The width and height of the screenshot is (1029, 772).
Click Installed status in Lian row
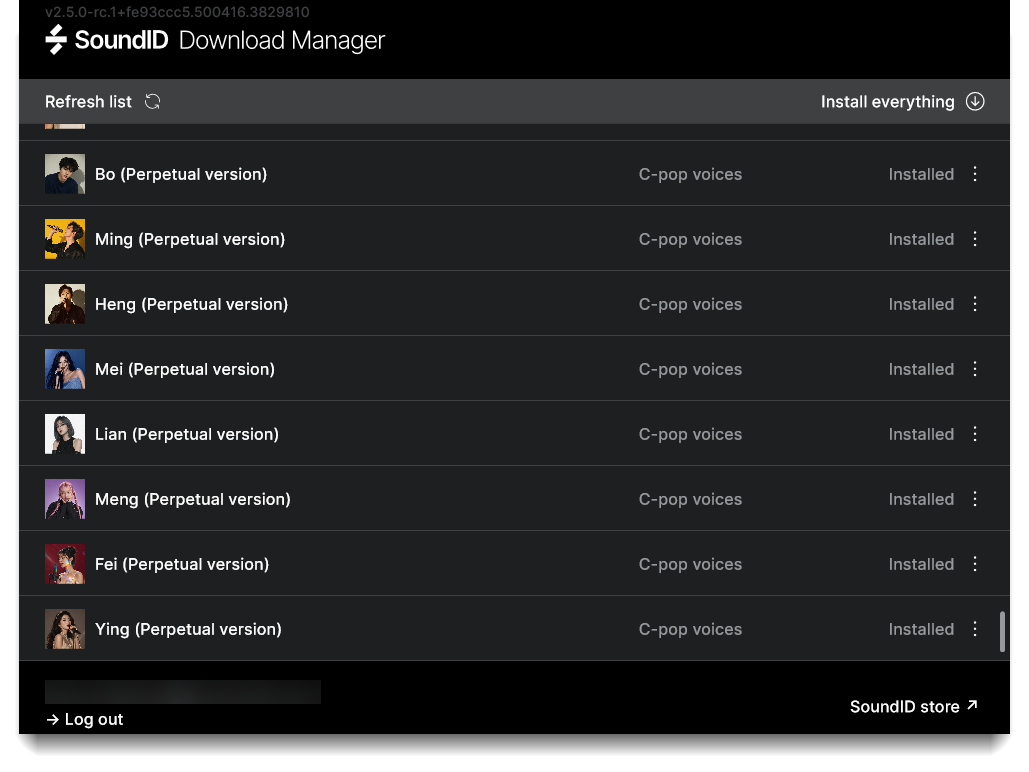point(921,434)
